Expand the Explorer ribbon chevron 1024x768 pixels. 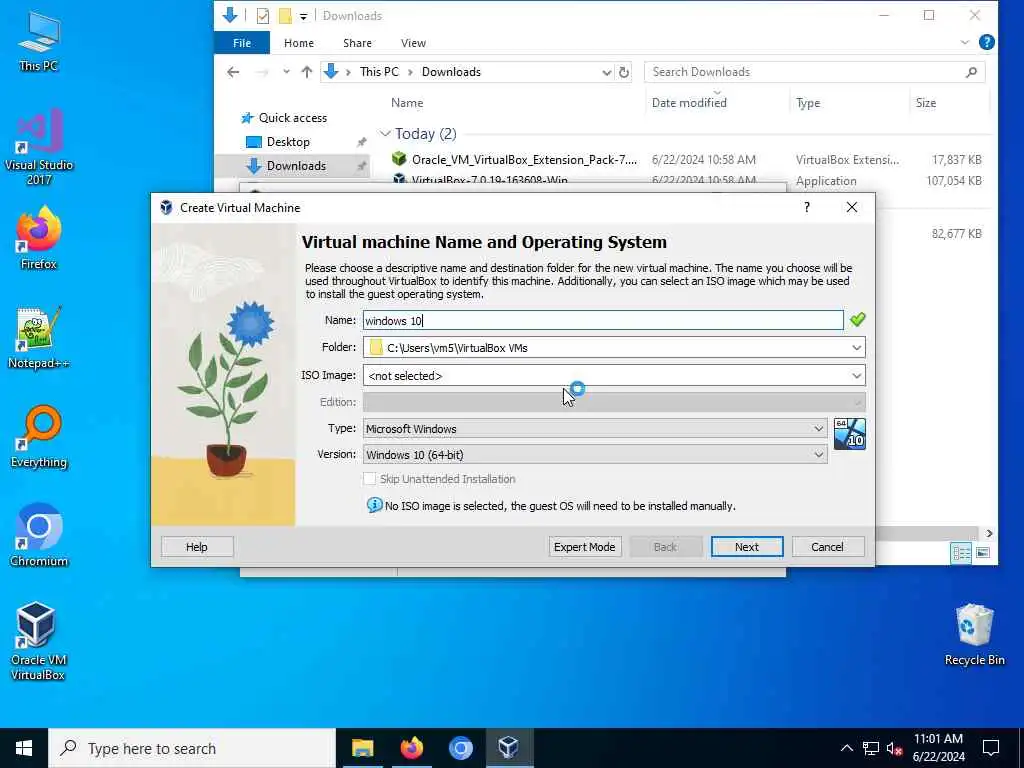(965, 42)
